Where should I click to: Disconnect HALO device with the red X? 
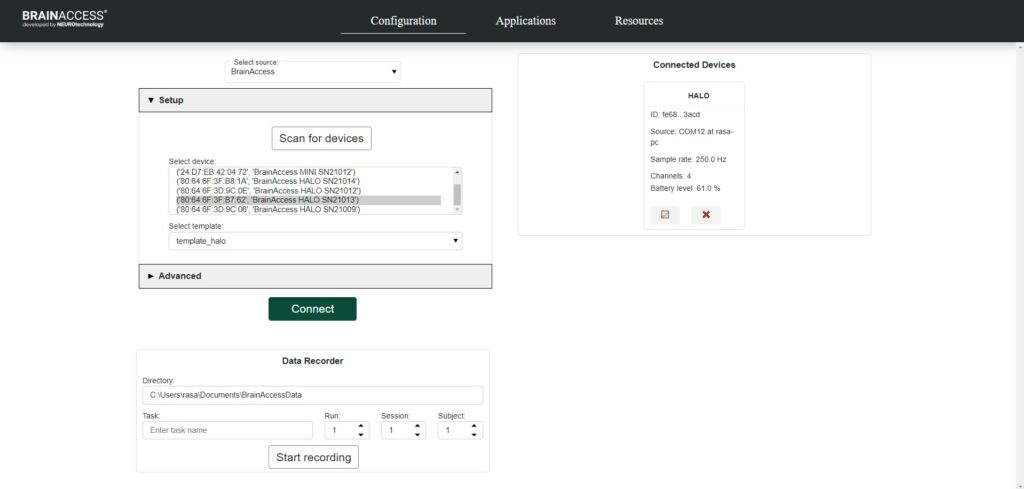point(706,215)
